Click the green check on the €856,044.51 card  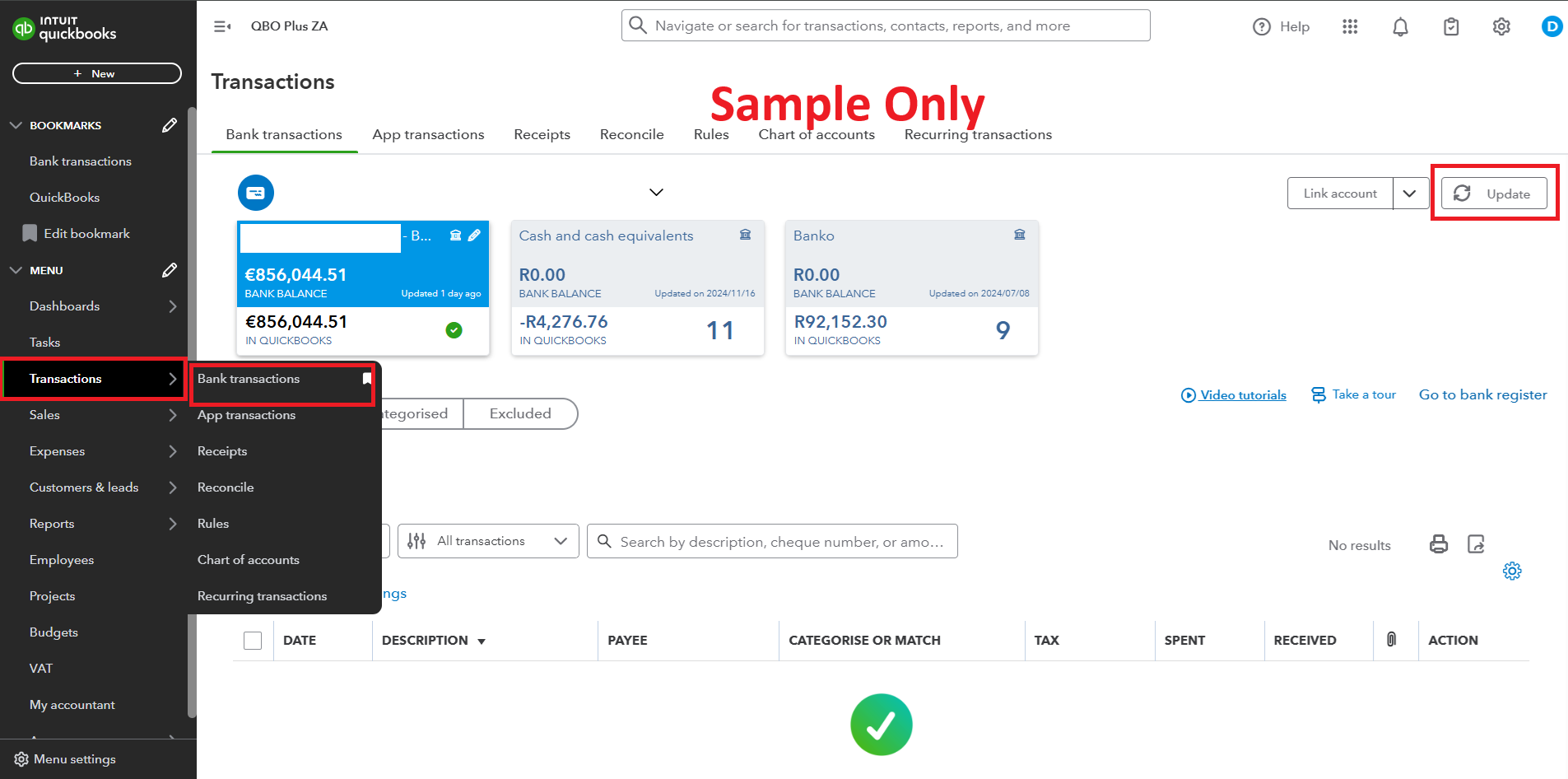454,330
